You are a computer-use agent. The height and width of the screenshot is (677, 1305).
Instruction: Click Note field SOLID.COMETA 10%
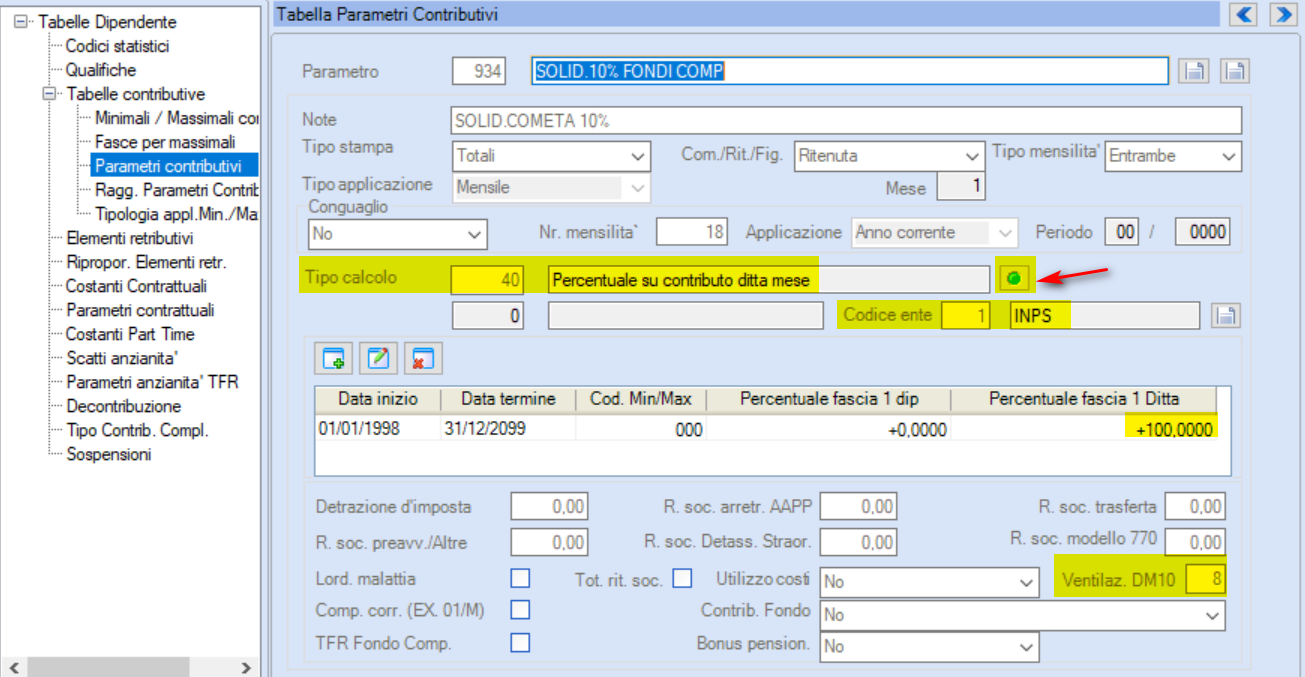click(x=846, y=120)
